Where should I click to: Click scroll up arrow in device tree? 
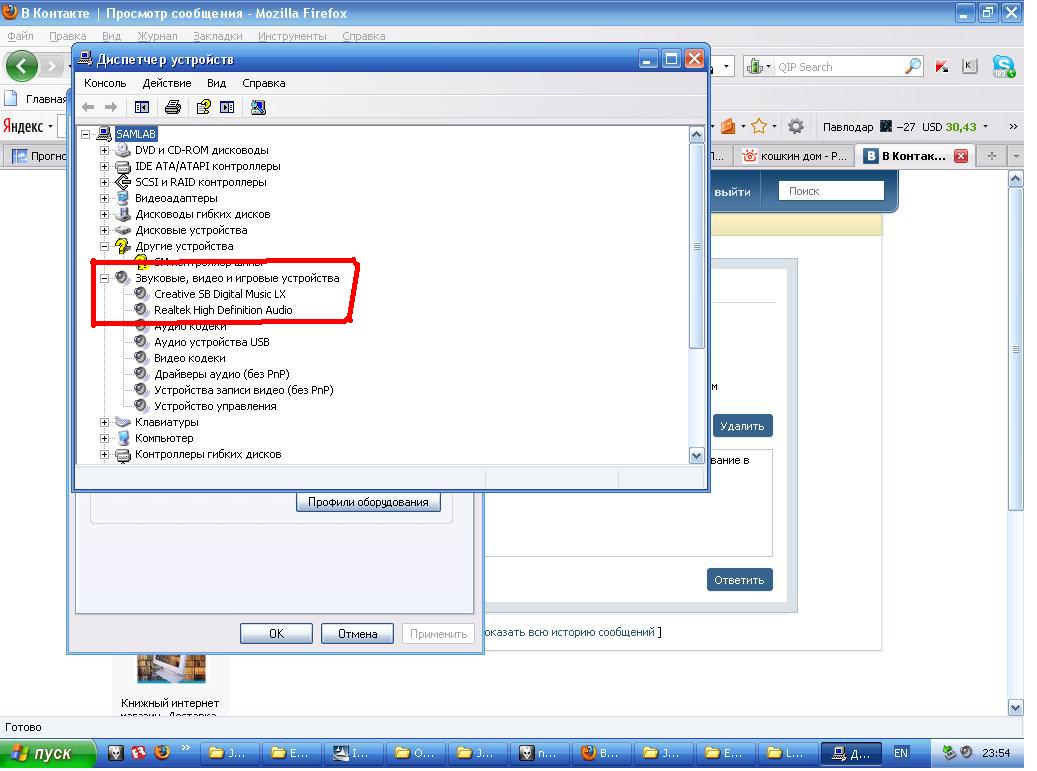point(696,135)
